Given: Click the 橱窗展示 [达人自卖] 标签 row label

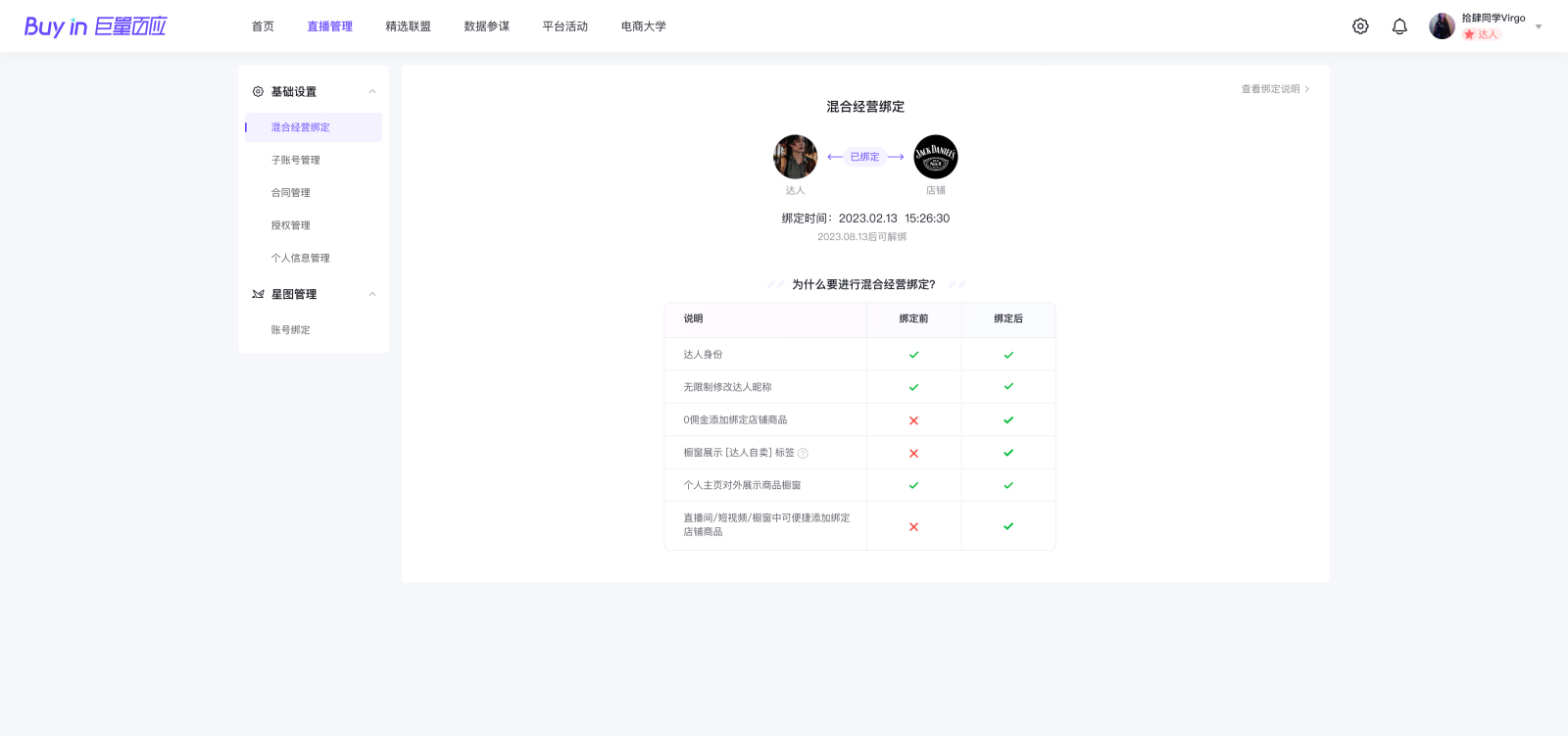Looking at the screenshot, I should tap(739, 453).
